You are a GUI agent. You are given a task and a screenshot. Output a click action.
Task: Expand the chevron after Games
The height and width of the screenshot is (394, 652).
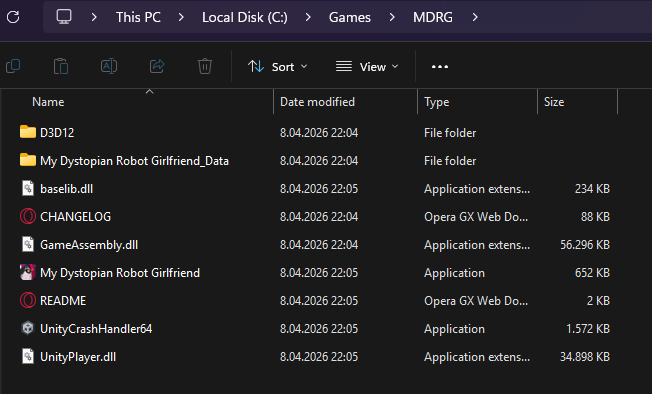tap(392, 17)
